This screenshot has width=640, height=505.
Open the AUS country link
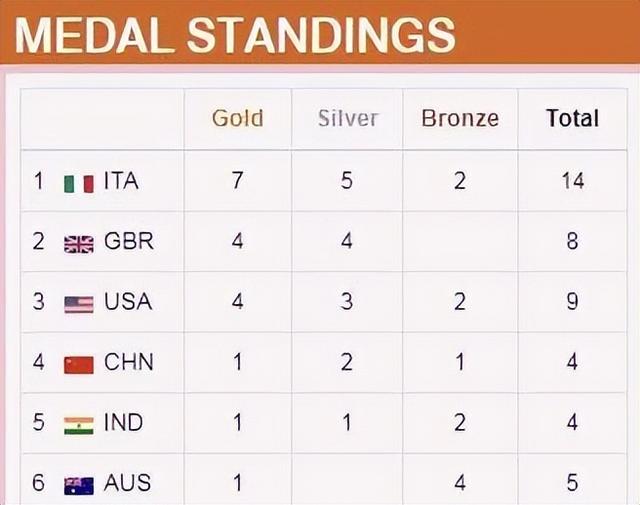point(127,483)
